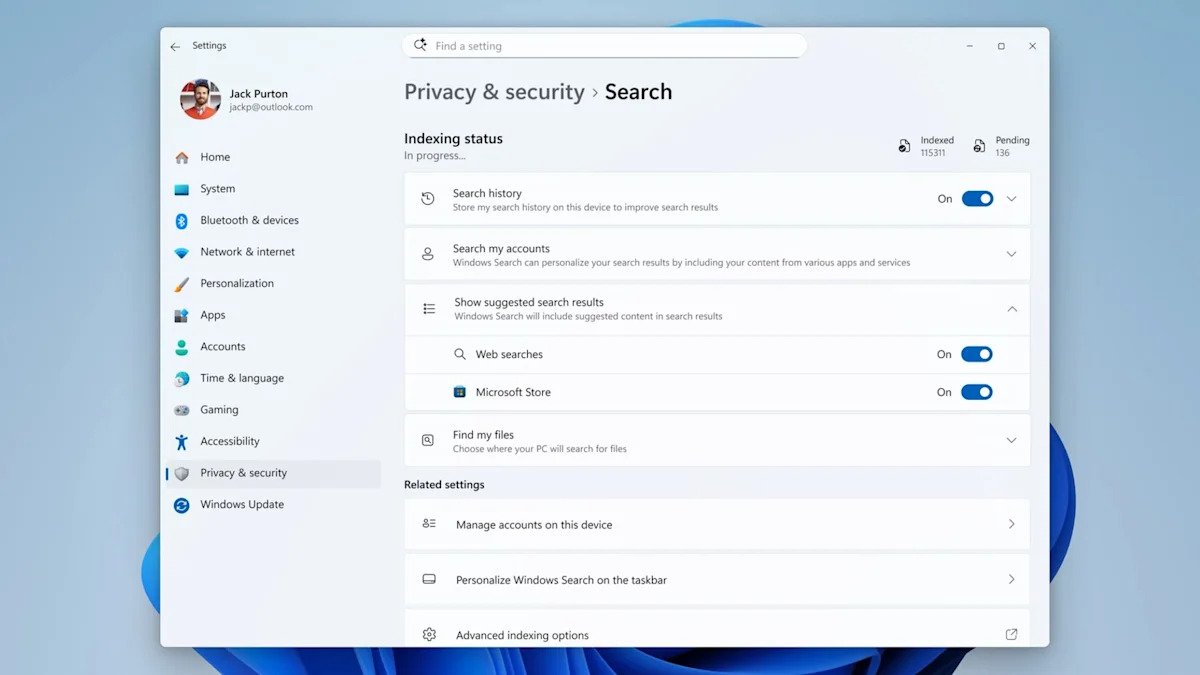This screenshot has height=675, width=1200.
Task: Click Privacy & security breadcrumb link
Action: click(x=494, y=92)
